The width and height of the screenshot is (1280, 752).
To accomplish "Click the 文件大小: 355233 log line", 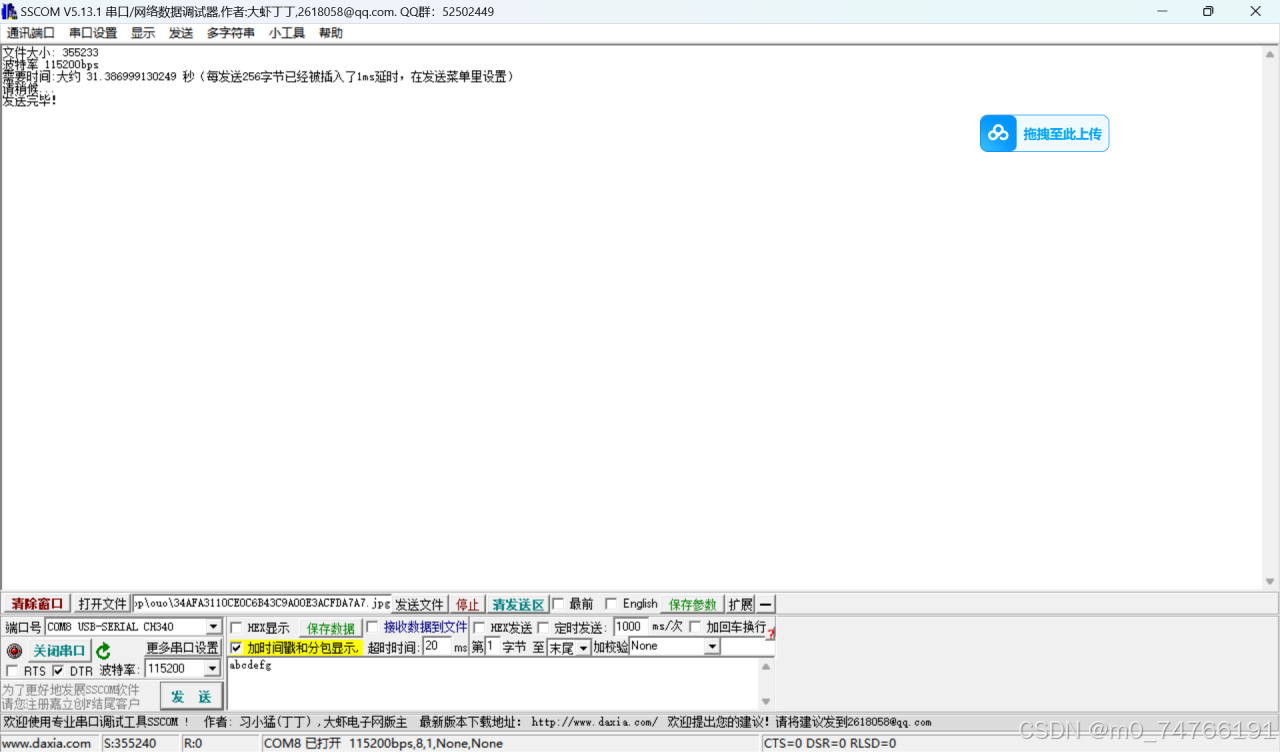I will coord(50,53).
